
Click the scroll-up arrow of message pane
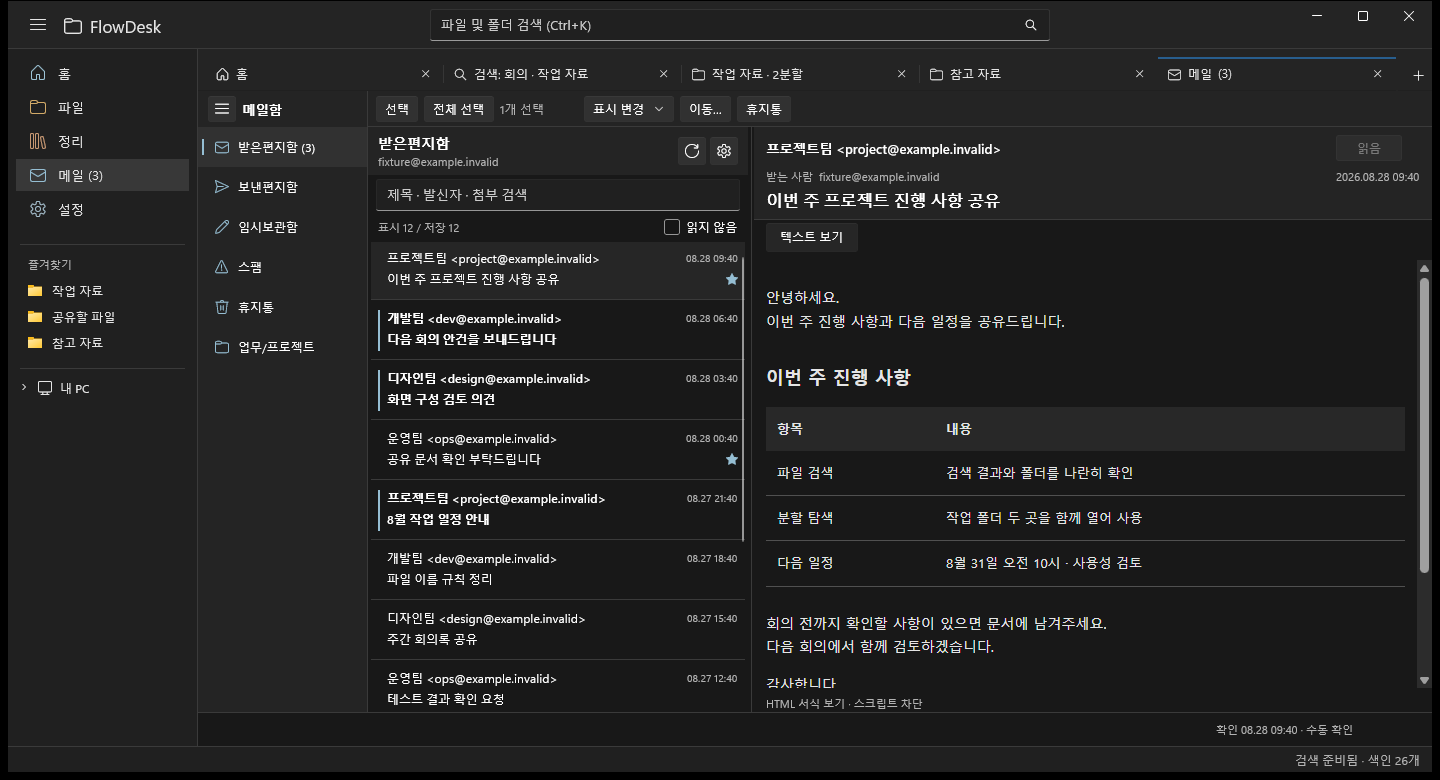pyautogui.click(x=1424, y=267)
